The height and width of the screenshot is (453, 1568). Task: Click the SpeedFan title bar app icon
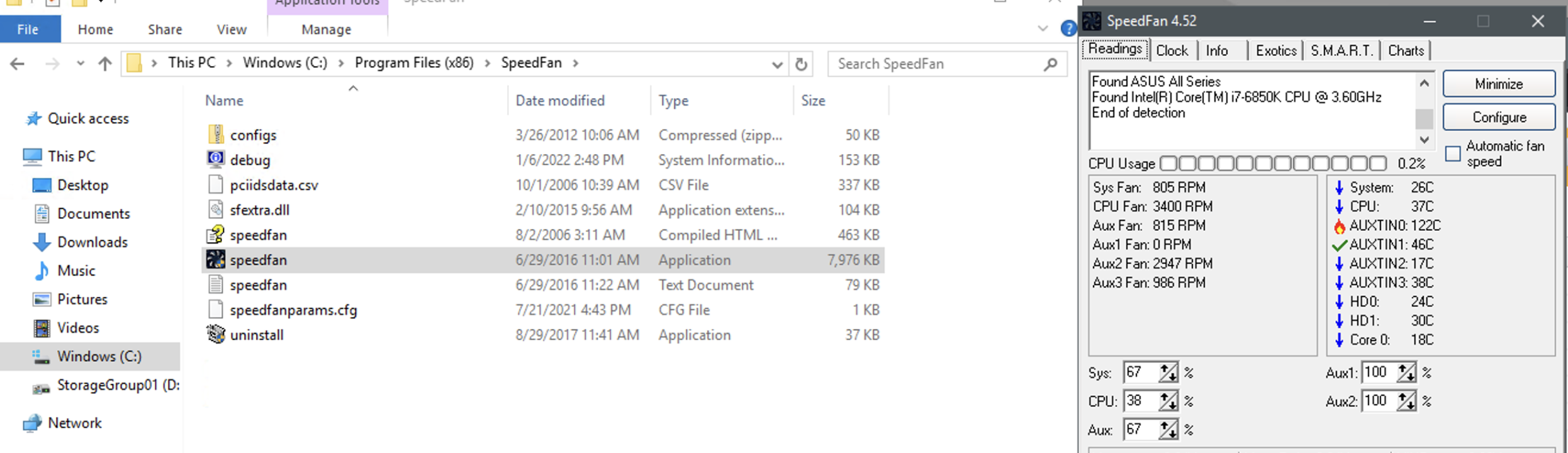[x=1092, y=21]
